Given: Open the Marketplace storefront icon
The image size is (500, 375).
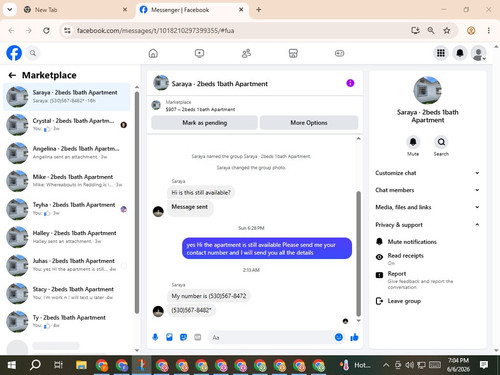Looking at the screenshot, I should tap(293, 53).
